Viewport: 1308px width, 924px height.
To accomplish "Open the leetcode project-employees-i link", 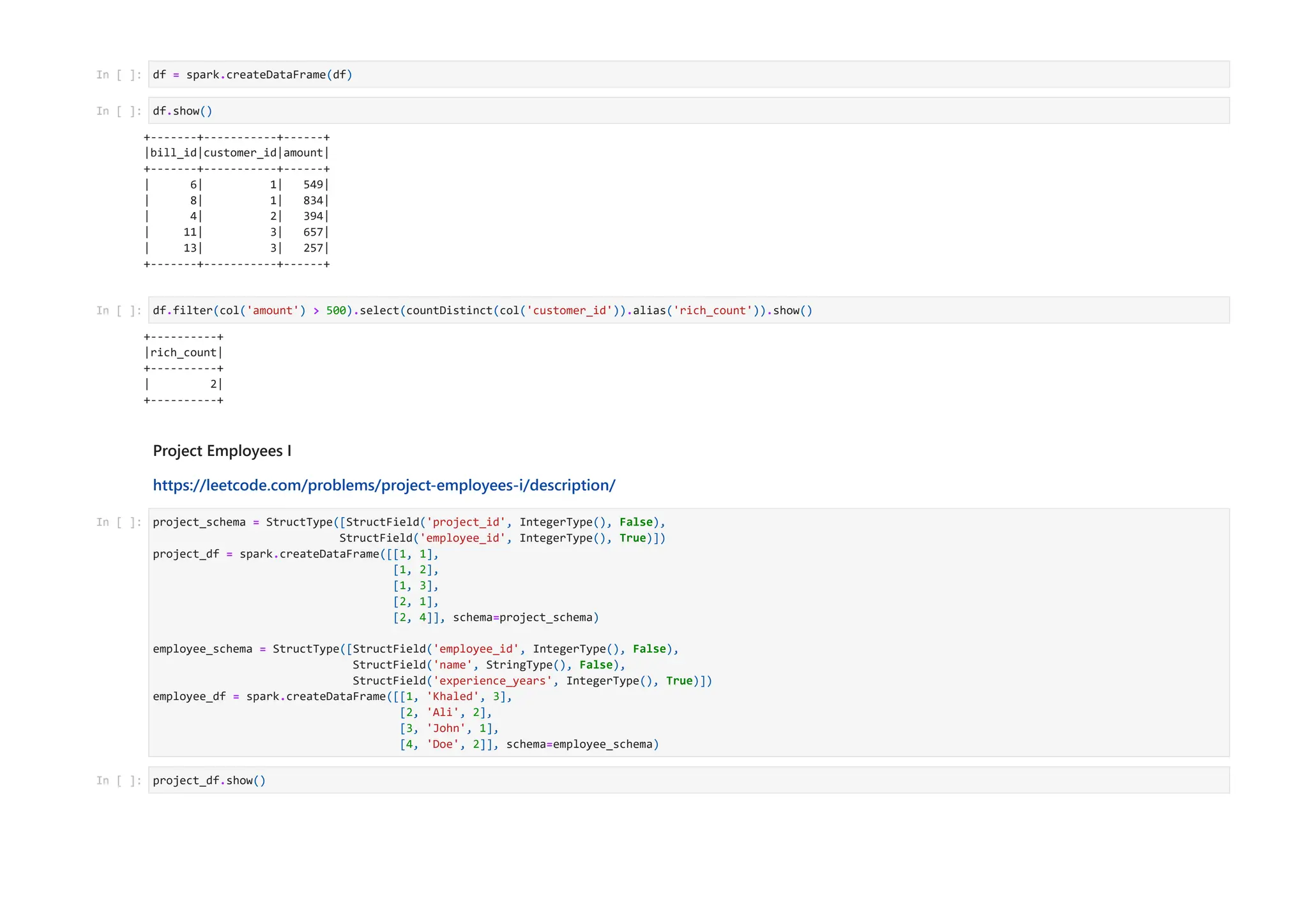I will 384,485.
